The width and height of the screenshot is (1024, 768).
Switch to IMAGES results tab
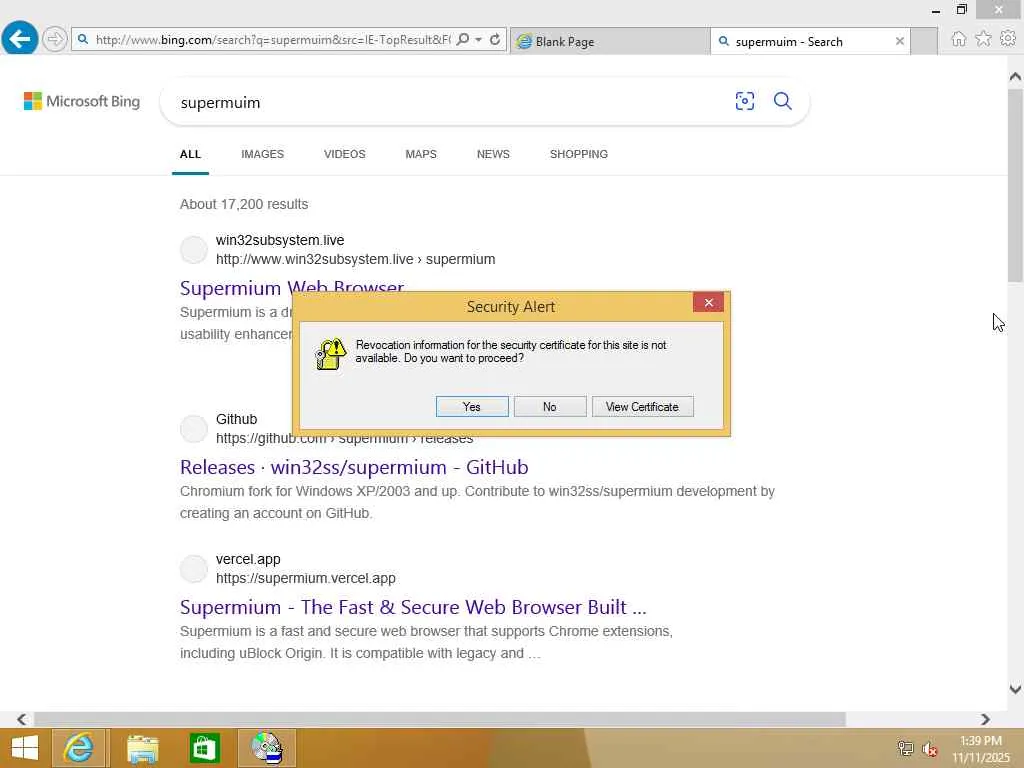pos(263,154)
